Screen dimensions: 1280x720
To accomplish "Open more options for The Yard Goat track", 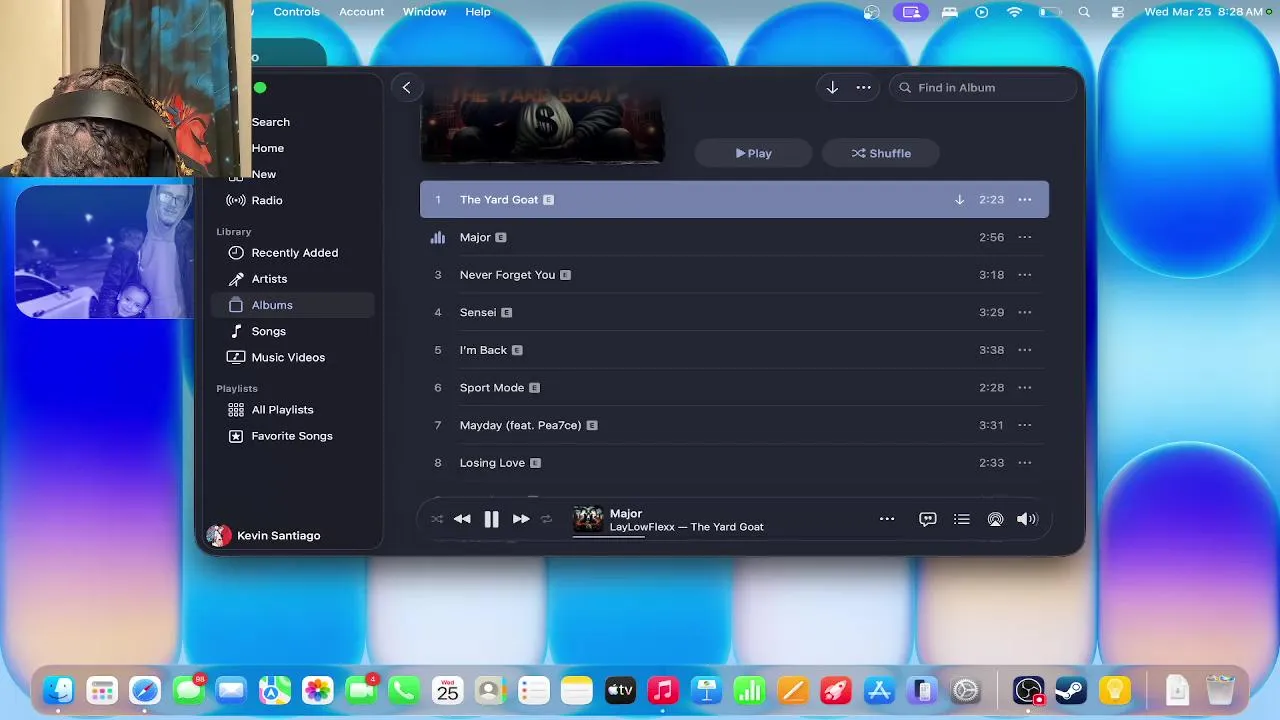I will (1025, 200).
